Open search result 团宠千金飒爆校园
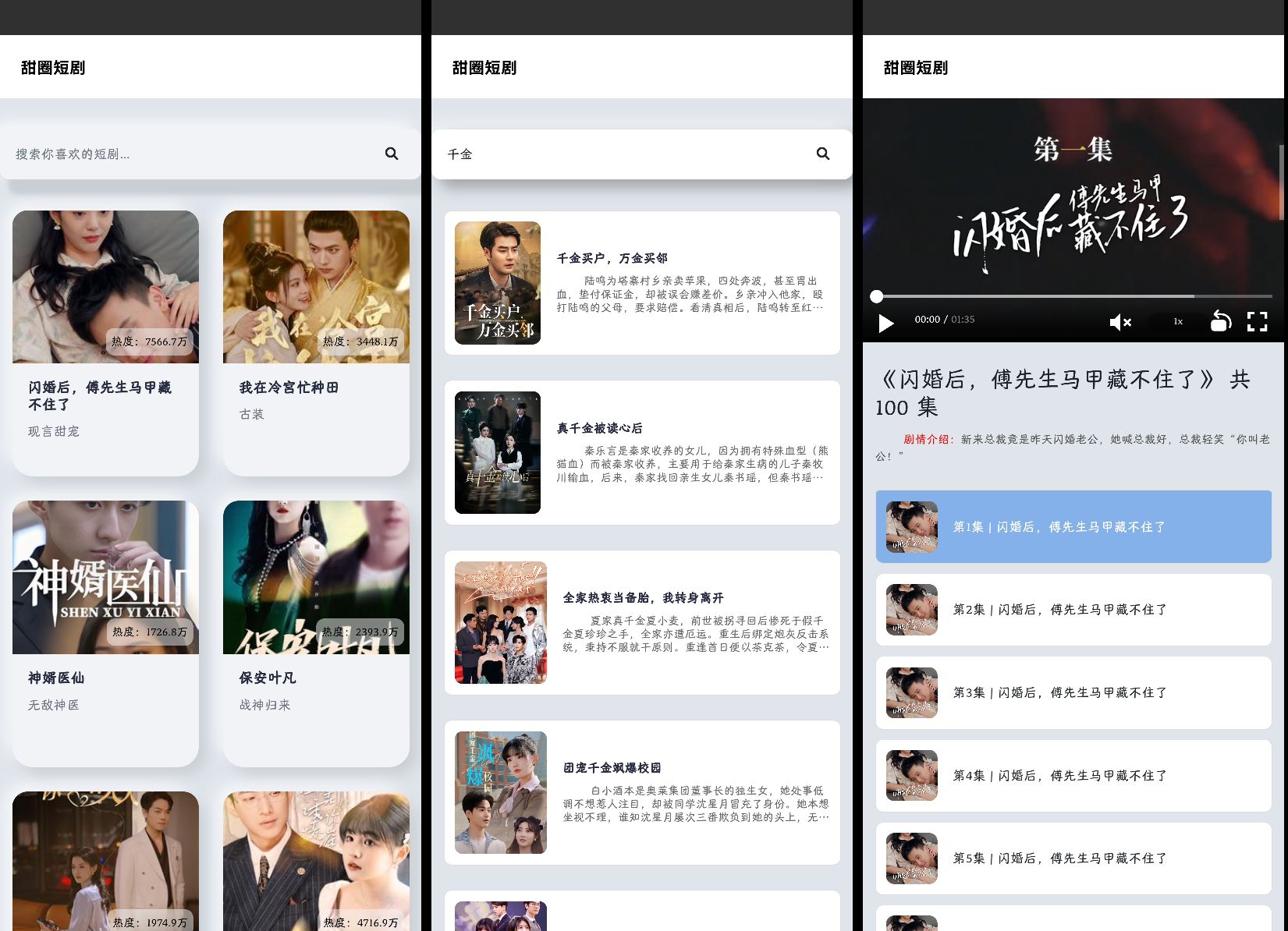 642,792
